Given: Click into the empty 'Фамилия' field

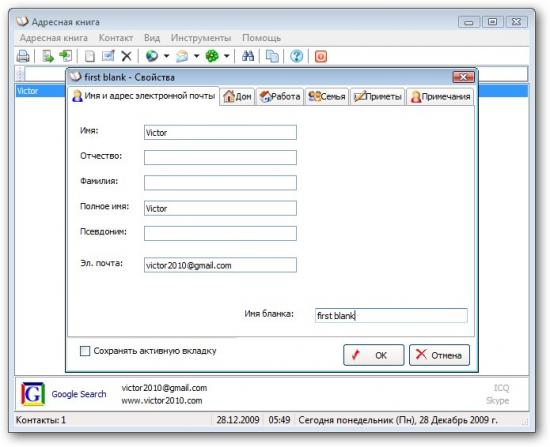Looking at the screenshot, I should coord(220,183).
